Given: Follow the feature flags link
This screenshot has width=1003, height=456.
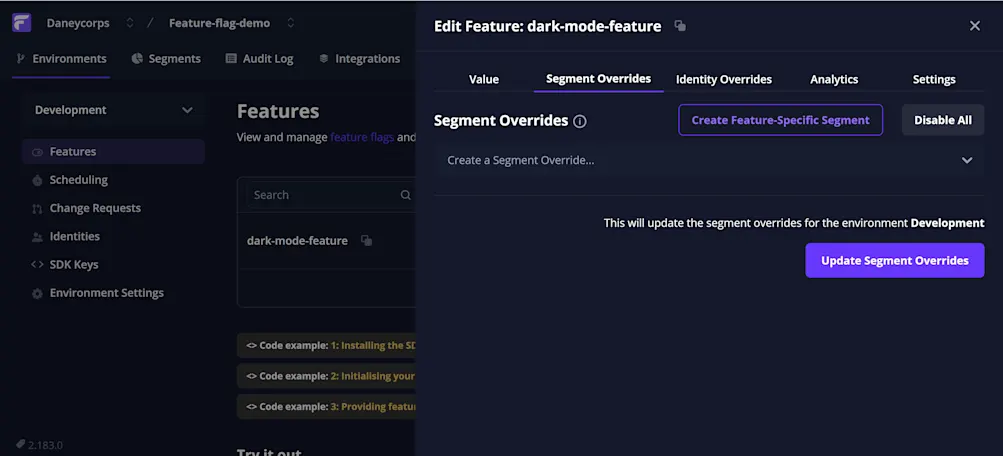Looking at the screenshot, I should pos(362,137).
